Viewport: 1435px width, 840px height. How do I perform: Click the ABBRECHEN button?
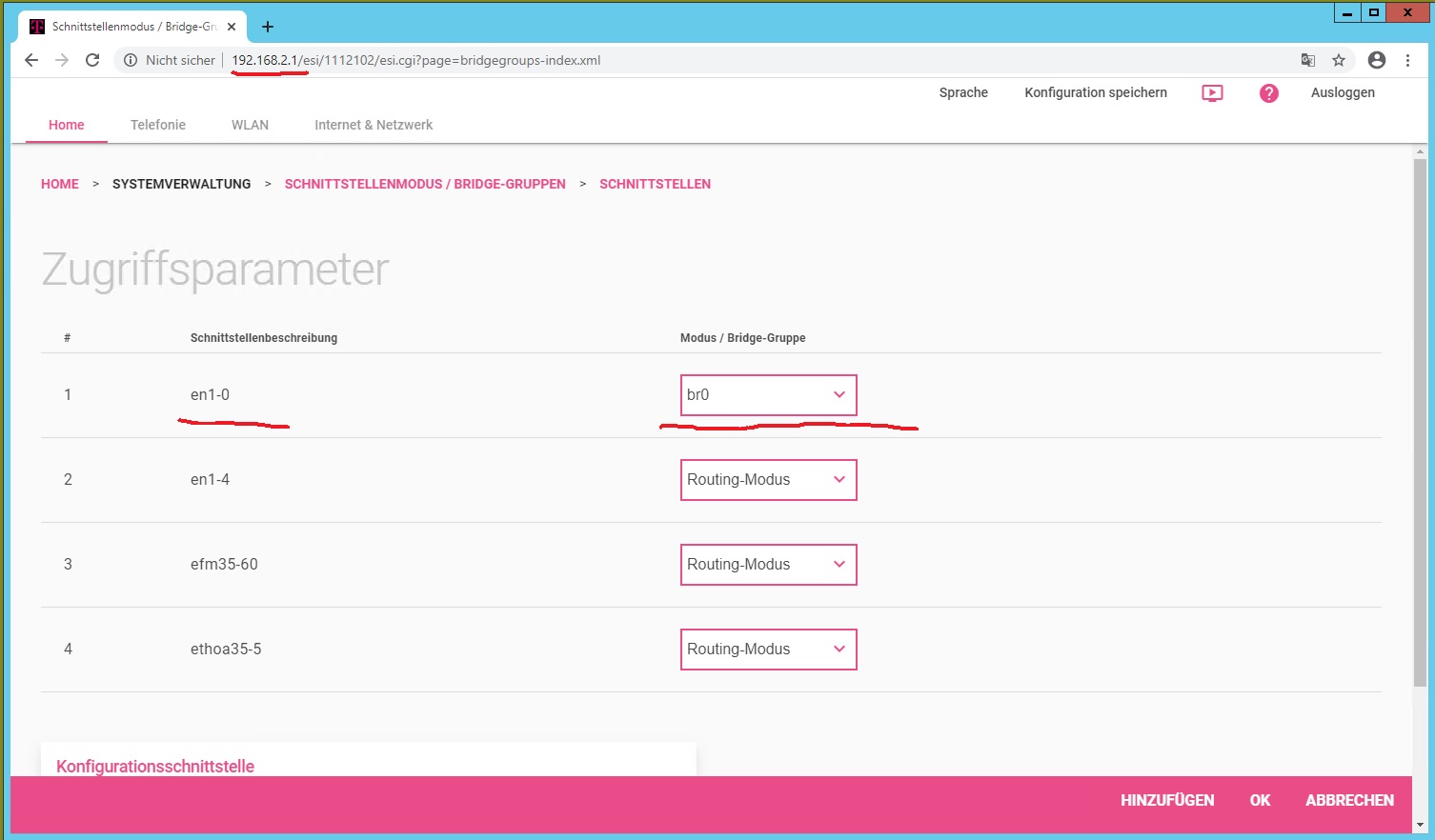pyautogui.click(x=1349, y=800)
